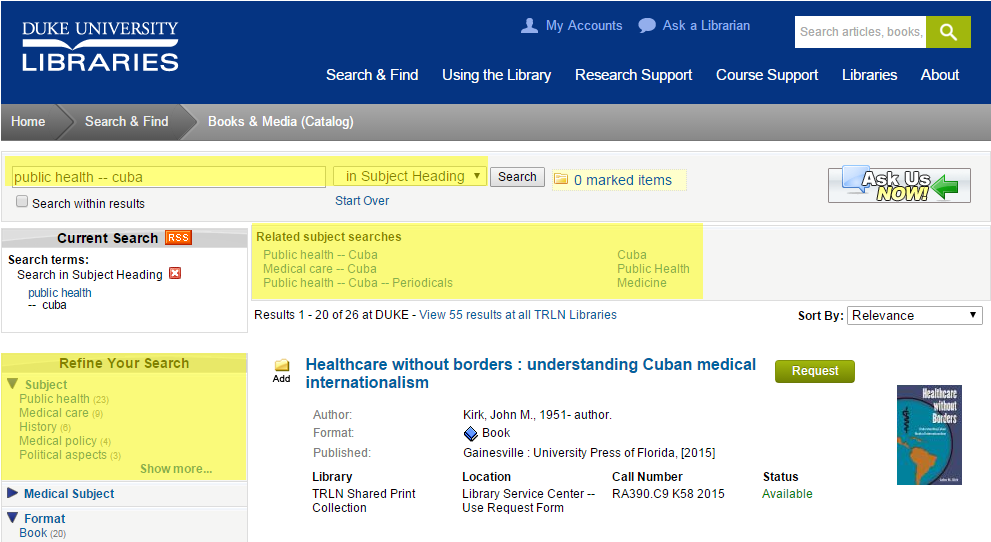Viewport: 991px width, 542px height.
Task: Open Healthcare without borders title link
Action: click(x=530, y=373)
